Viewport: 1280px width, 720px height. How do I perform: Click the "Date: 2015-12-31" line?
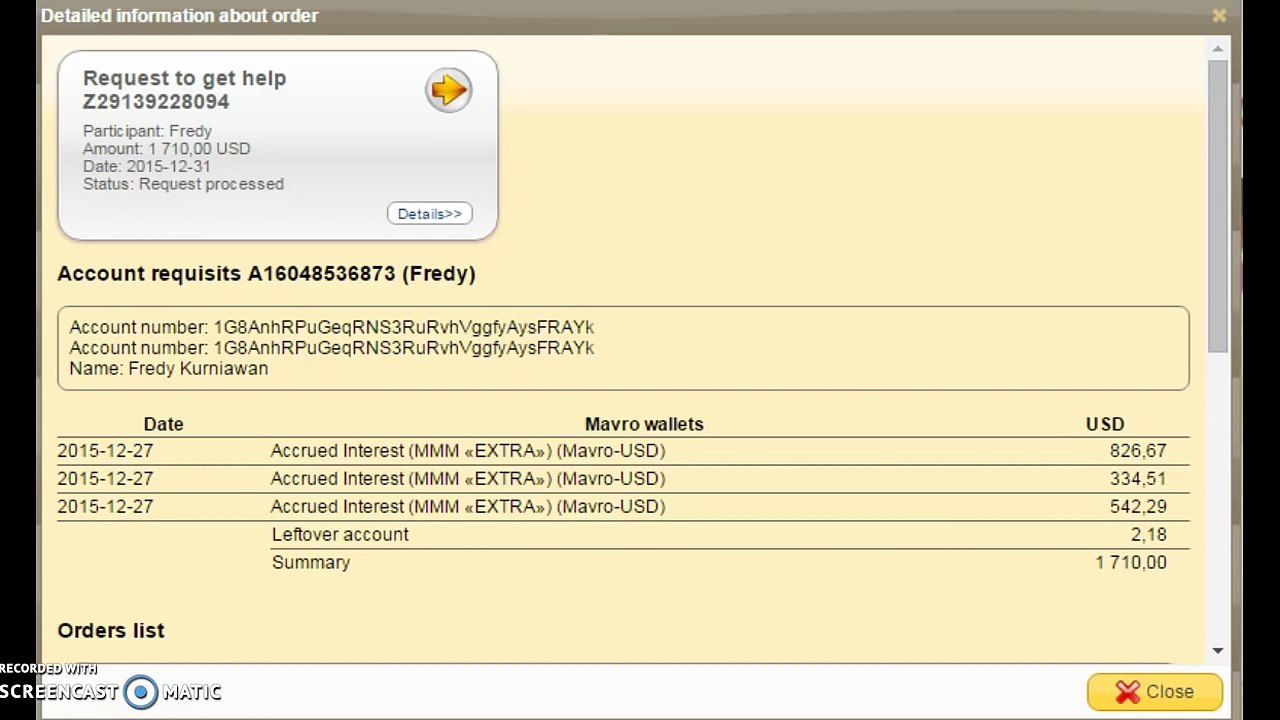pyautogui.click(x=146, y=166)
